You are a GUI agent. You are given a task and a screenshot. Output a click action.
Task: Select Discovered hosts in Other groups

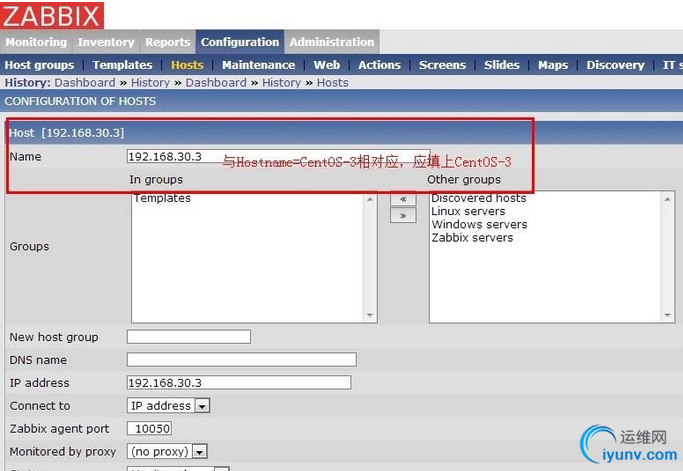[x=479, y=198]
